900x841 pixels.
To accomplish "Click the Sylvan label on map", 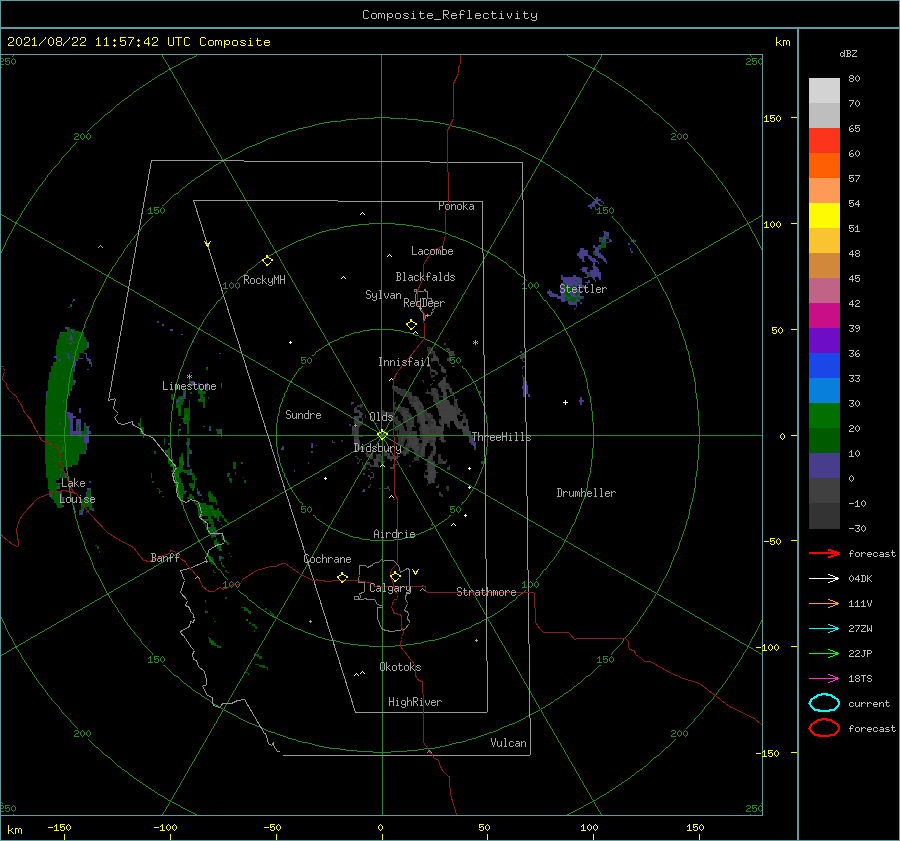I will 383,295.
